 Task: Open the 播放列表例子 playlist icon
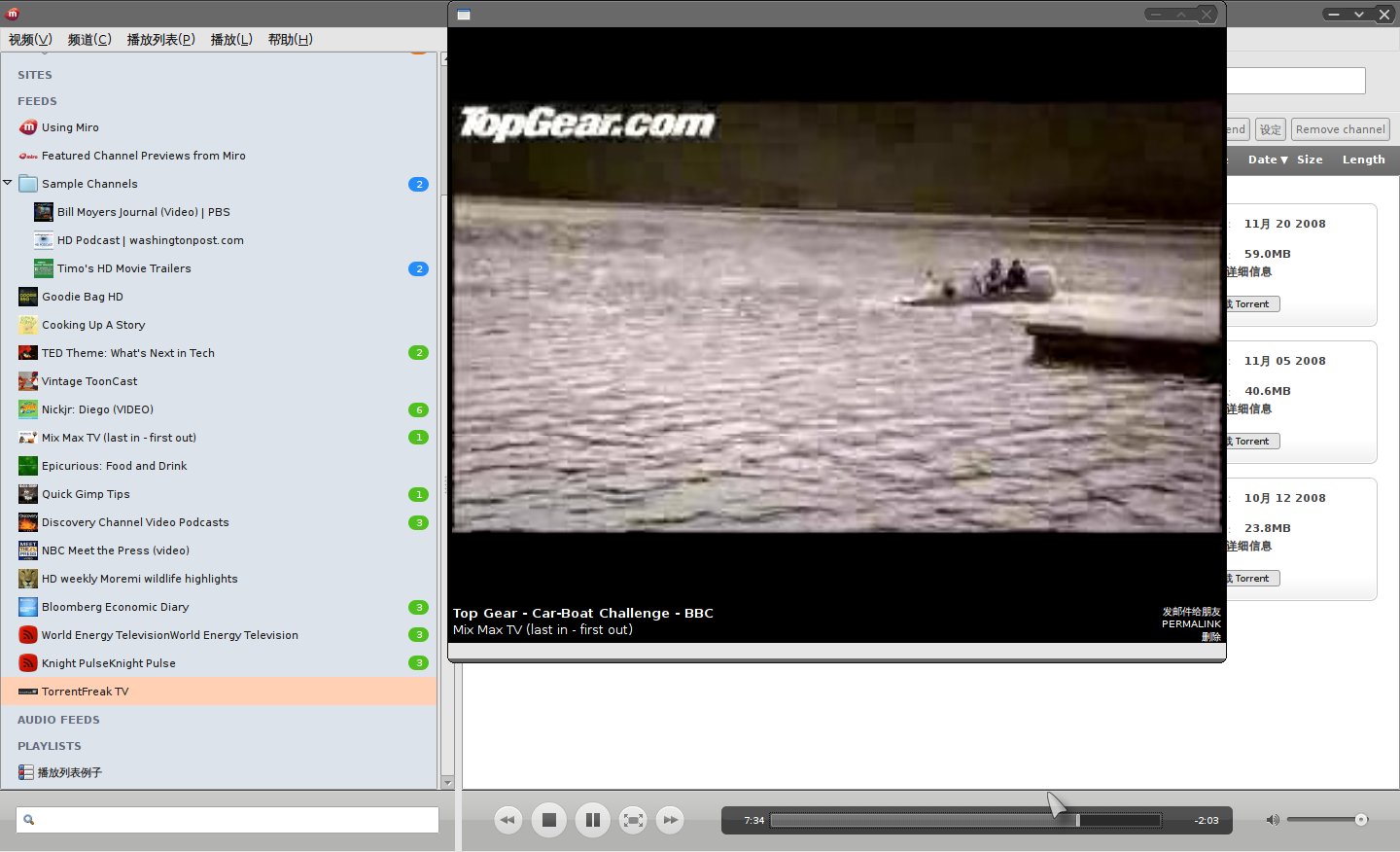pos(26,772)
